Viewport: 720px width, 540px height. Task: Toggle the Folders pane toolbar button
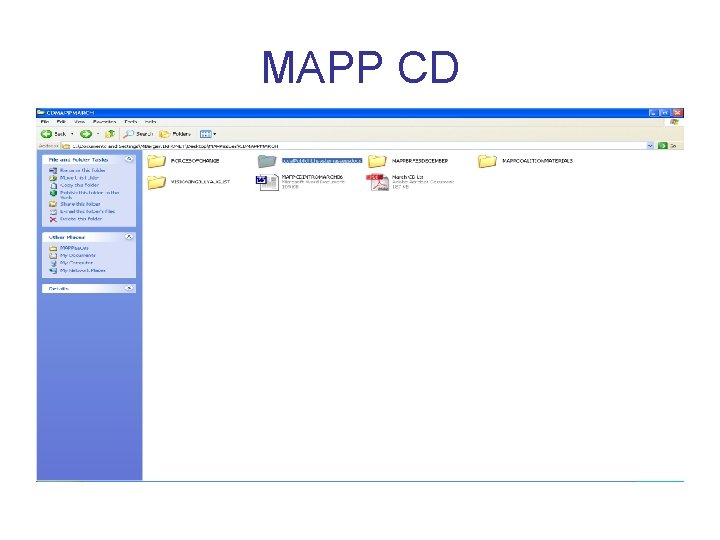point(175,134)
